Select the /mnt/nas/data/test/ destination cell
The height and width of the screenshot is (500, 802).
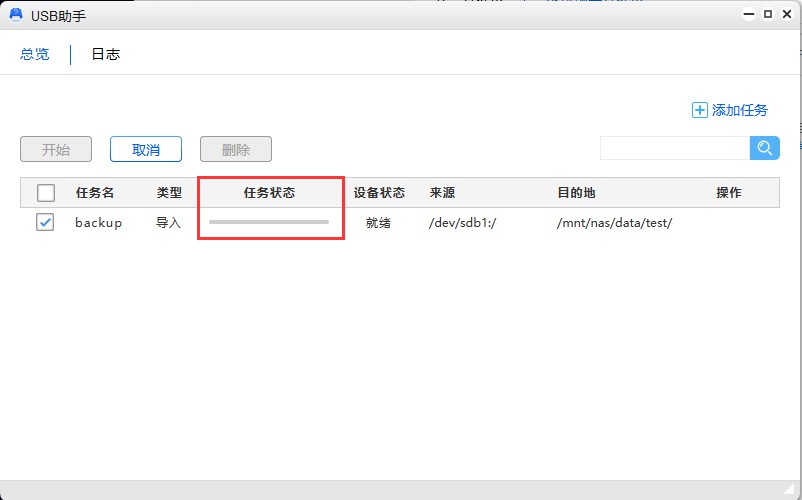coord(614,223)
